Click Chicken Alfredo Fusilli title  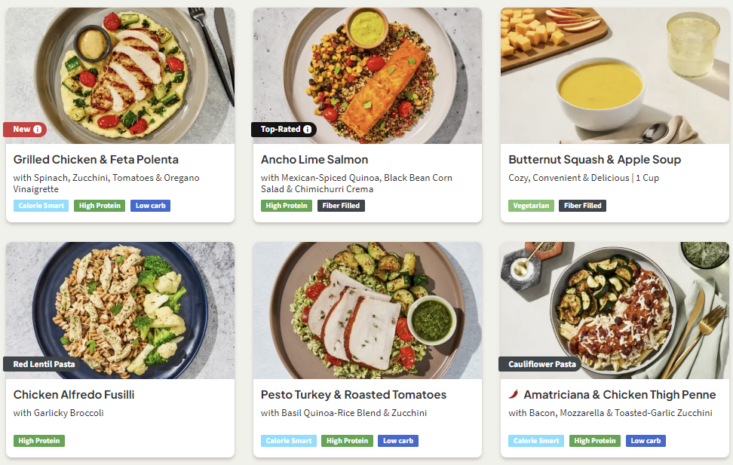[x=74, y=395]
